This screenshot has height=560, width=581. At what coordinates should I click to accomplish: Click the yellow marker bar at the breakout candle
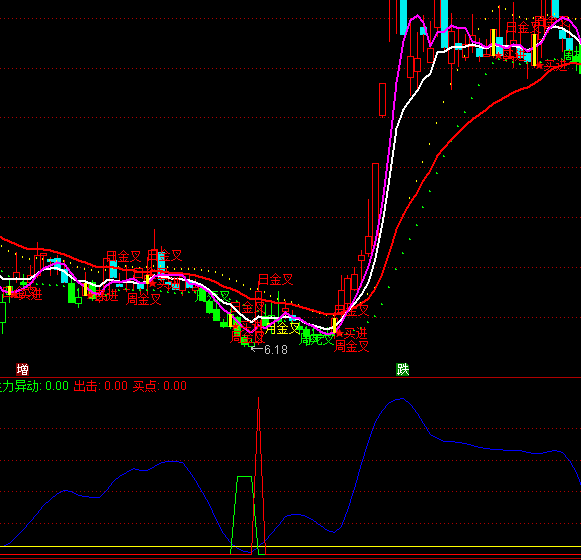point(334,325)
